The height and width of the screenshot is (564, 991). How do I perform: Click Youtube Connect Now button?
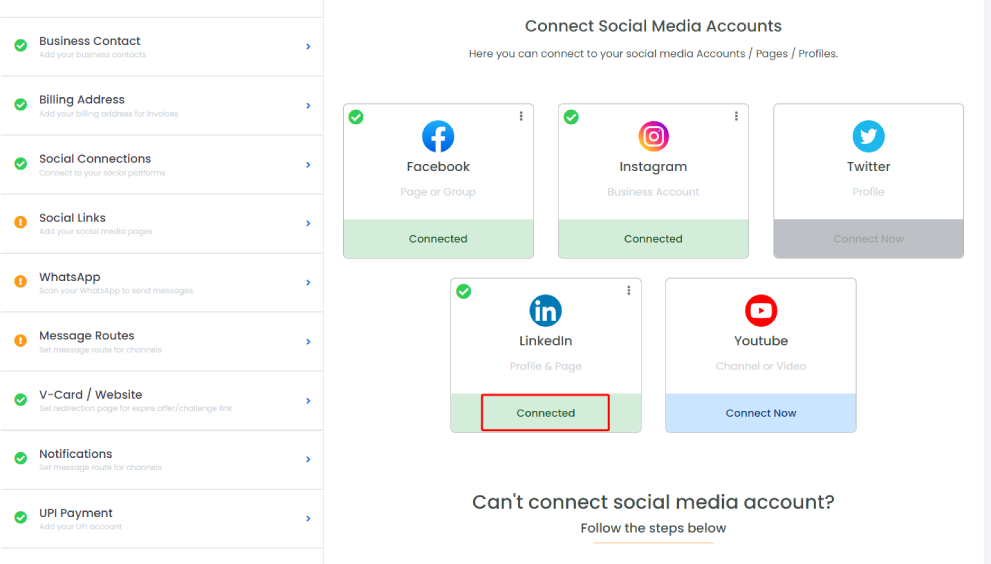tap(761, 413)
